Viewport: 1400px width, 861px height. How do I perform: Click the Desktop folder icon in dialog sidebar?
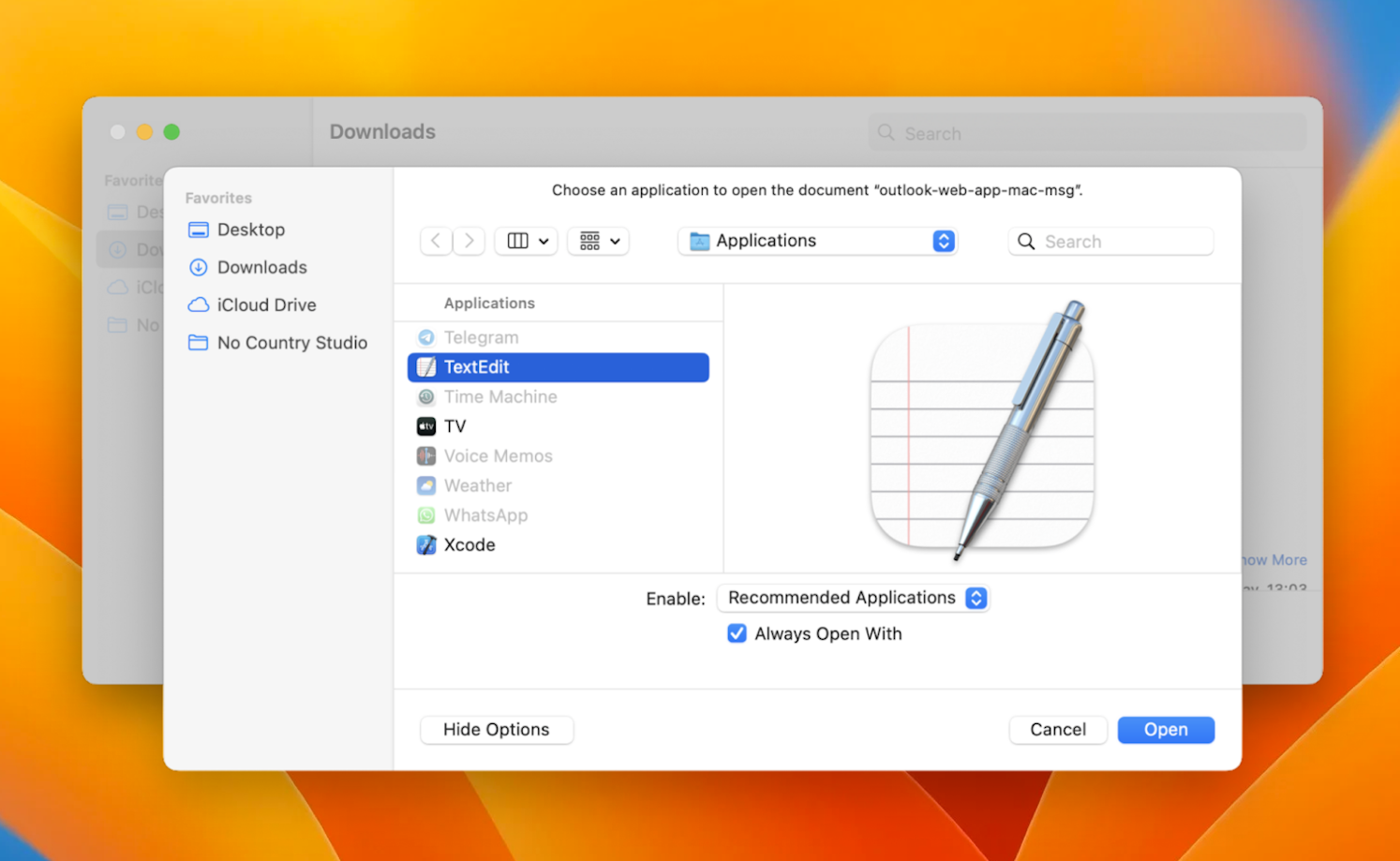pos(199,230)
